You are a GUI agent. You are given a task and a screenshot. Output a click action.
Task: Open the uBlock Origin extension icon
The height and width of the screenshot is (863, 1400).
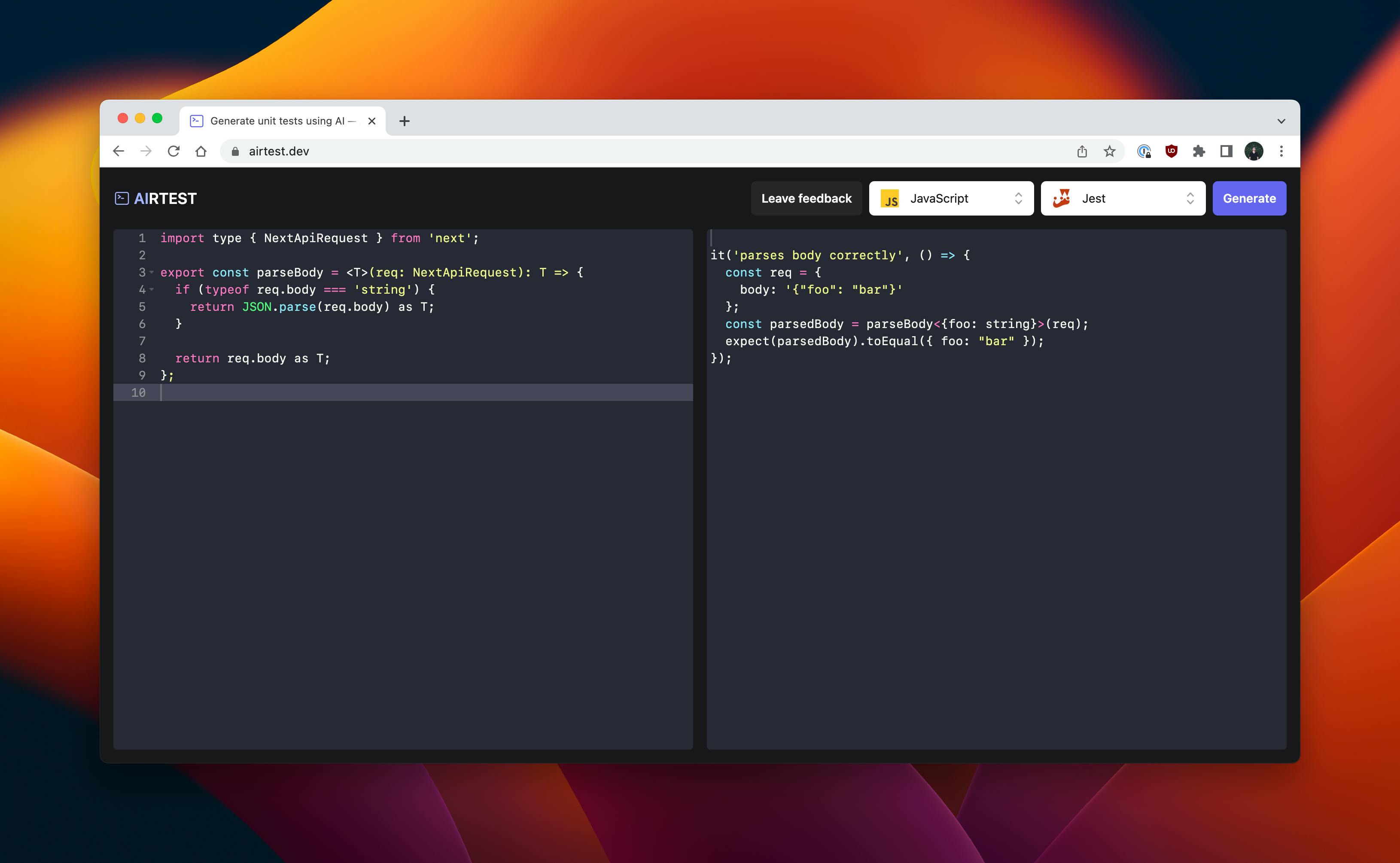point(1171,151)
